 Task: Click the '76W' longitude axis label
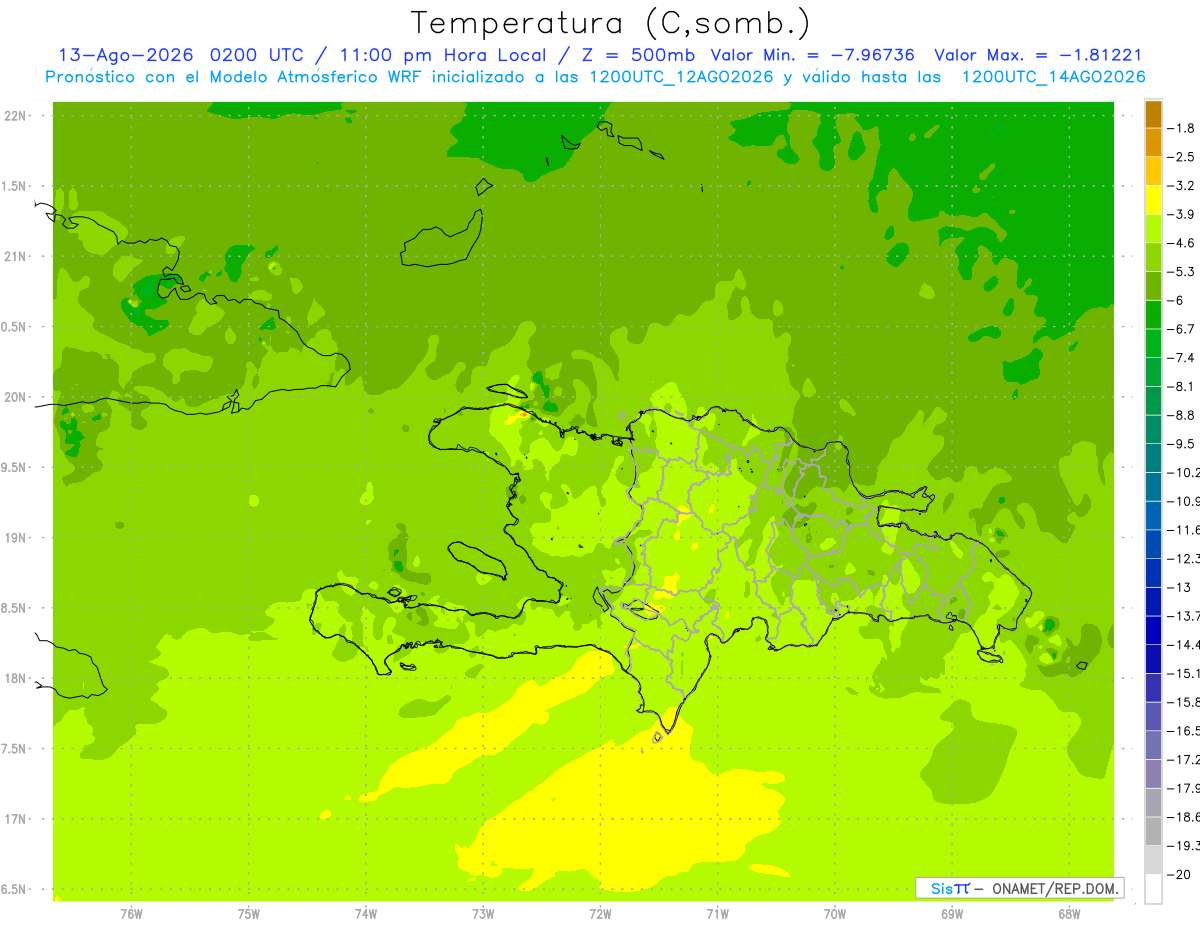click(131, 914)
